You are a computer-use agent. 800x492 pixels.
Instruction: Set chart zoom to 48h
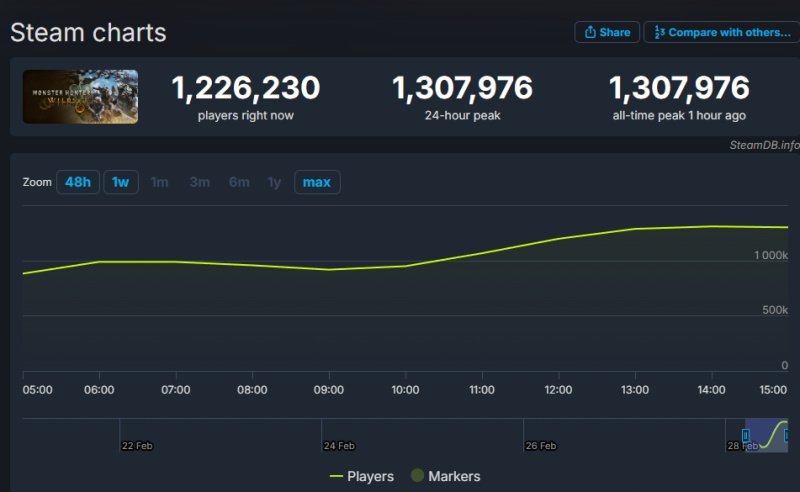77,182
